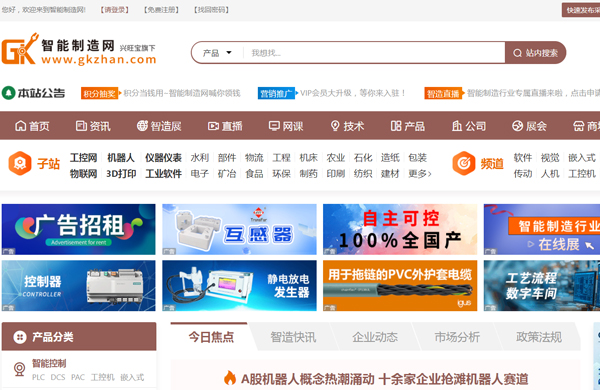Click the 智能控制 category icon
The height and width of the screenshot is (390, 600).
(19, 369)
